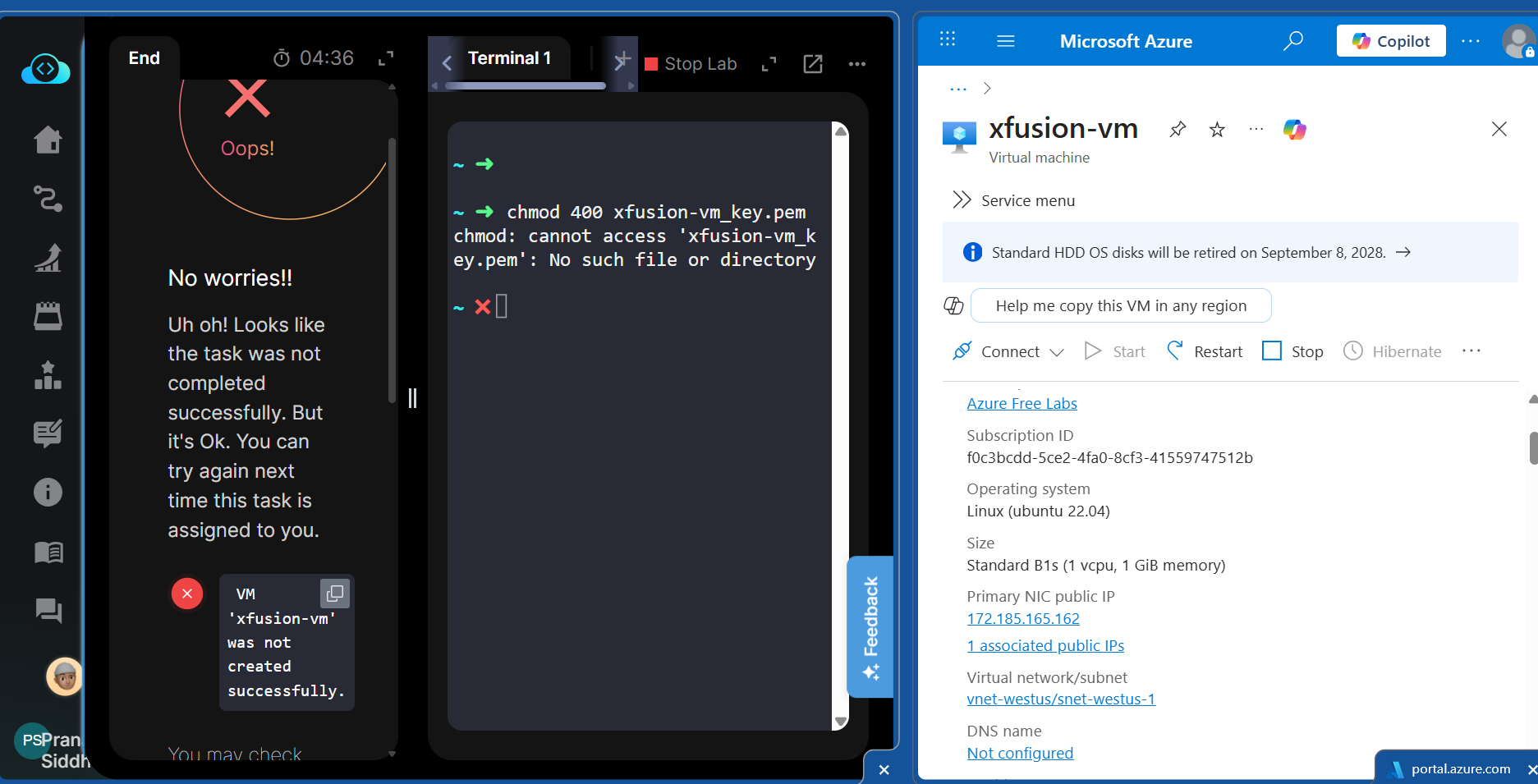Maximize the terminal pane with expand arrows
The image size is (1538, 784).
[x=769, y=64]
